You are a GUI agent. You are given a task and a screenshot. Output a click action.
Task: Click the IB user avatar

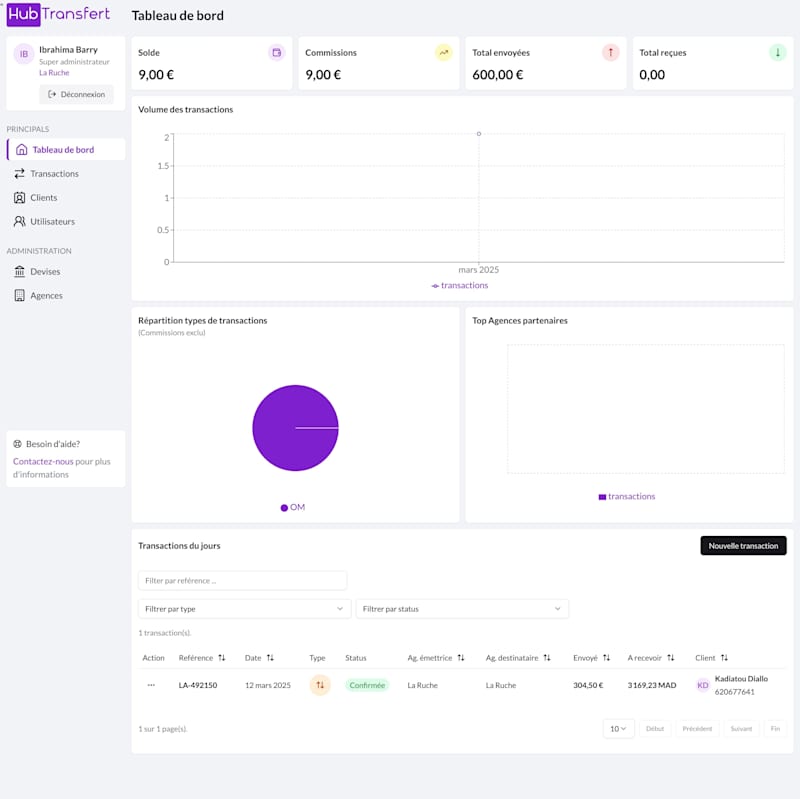(x=23, y=54)
